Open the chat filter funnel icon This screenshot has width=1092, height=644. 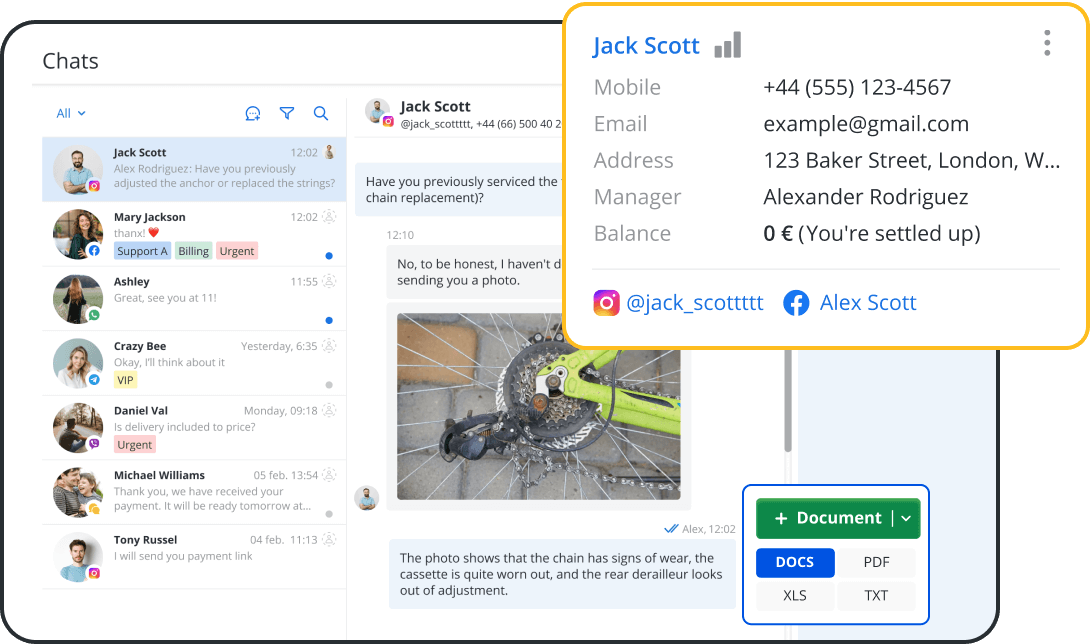[287, 114]
